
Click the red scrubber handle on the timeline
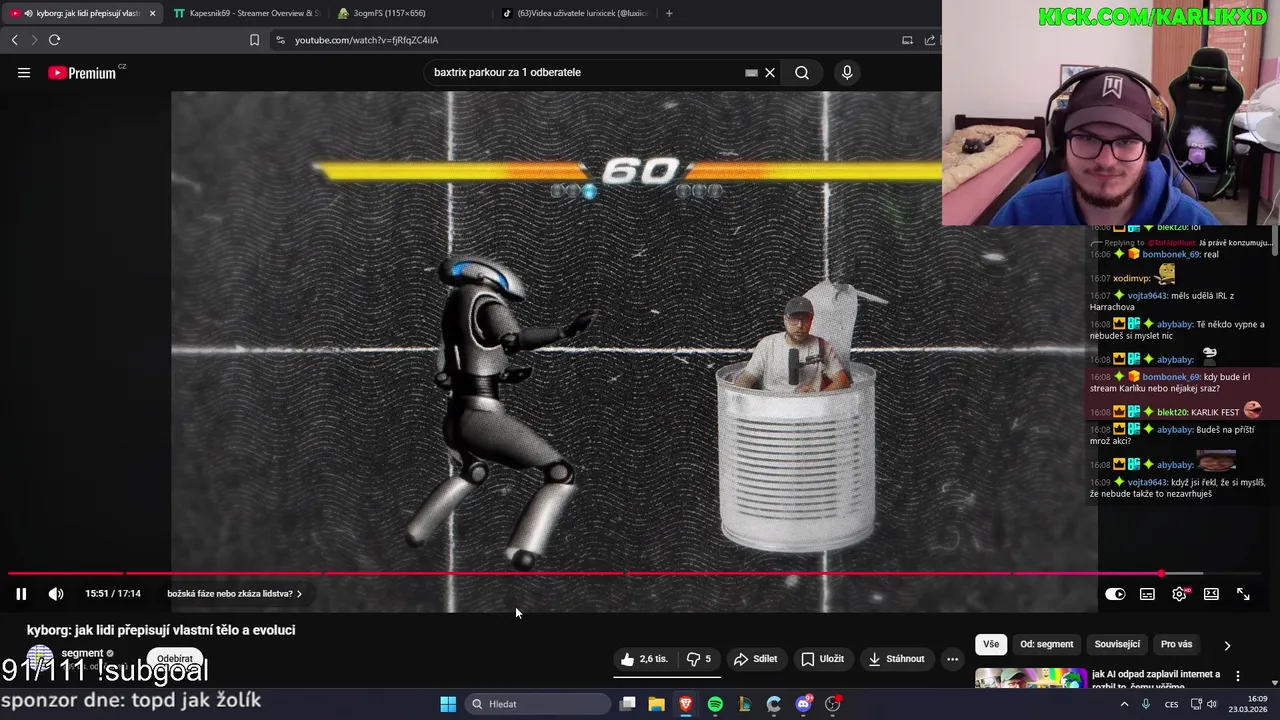pyautogui.click(x=1161, y=574)
